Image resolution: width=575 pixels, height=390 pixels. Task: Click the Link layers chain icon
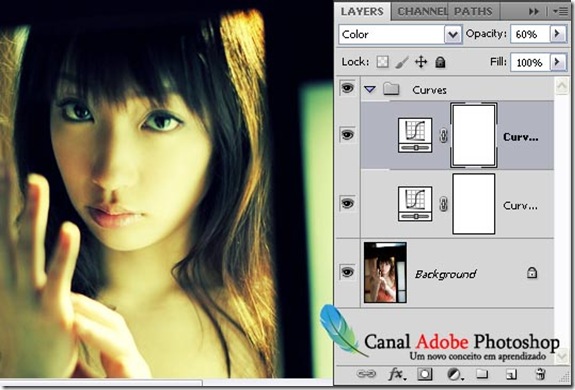tap(366, 374)
